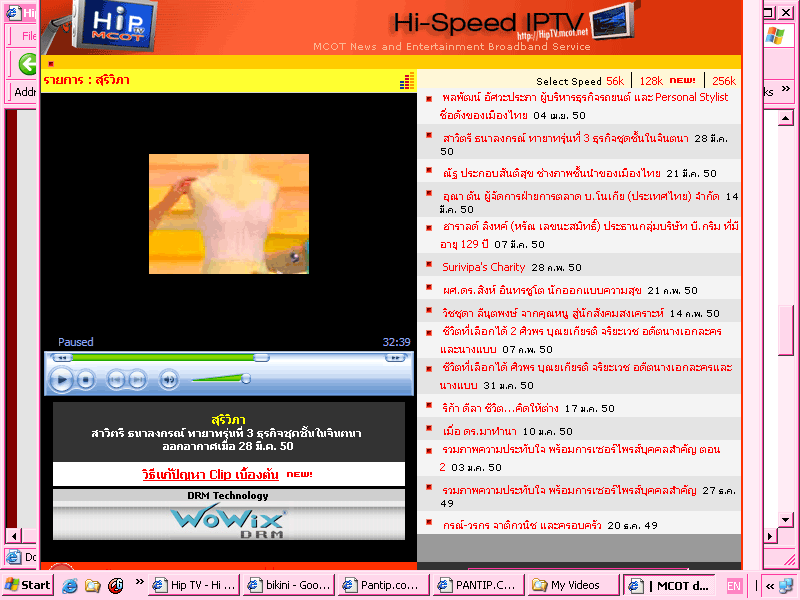The image size is (800, 600).
Task: Click the fast-forward button on seek bar
Action: 395,358
